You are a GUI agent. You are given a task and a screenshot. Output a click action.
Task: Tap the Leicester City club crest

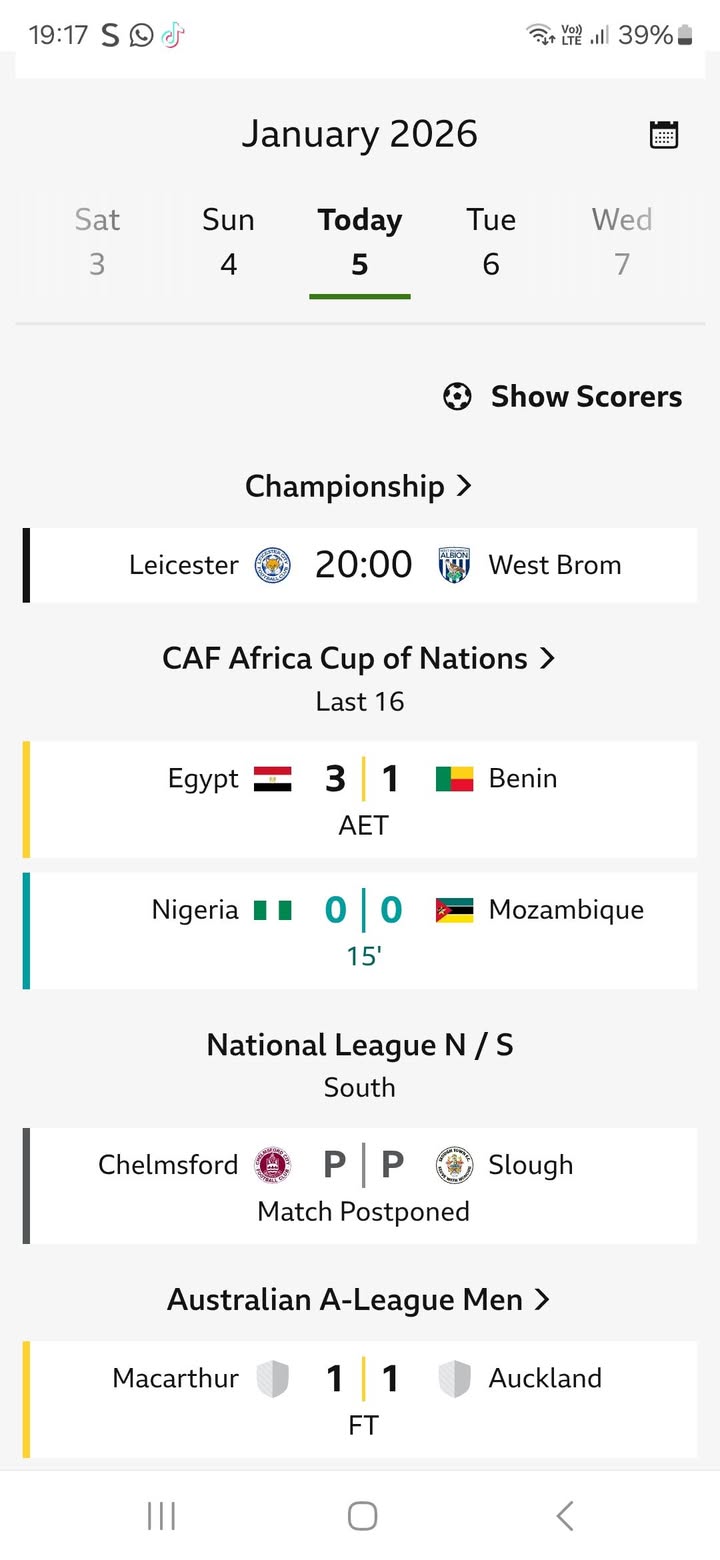coord(272,565)
